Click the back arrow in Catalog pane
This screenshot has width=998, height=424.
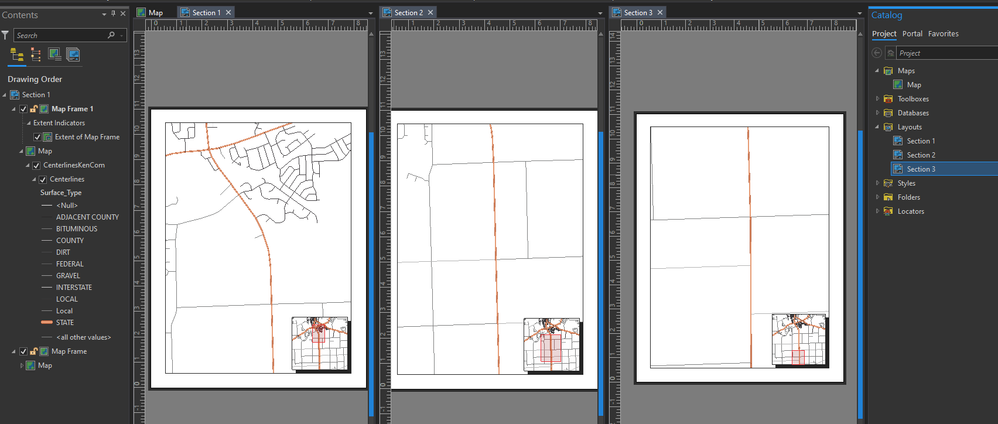point(877,53)
